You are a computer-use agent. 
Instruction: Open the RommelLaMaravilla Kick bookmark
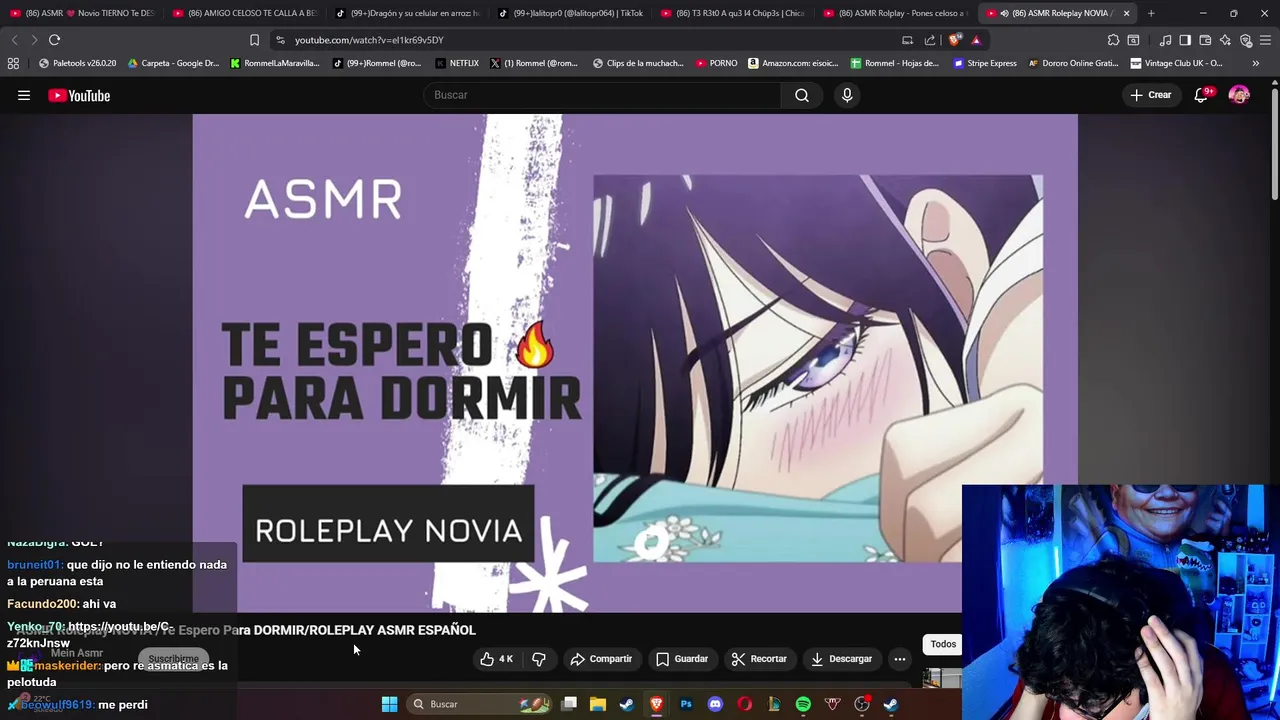275,63
